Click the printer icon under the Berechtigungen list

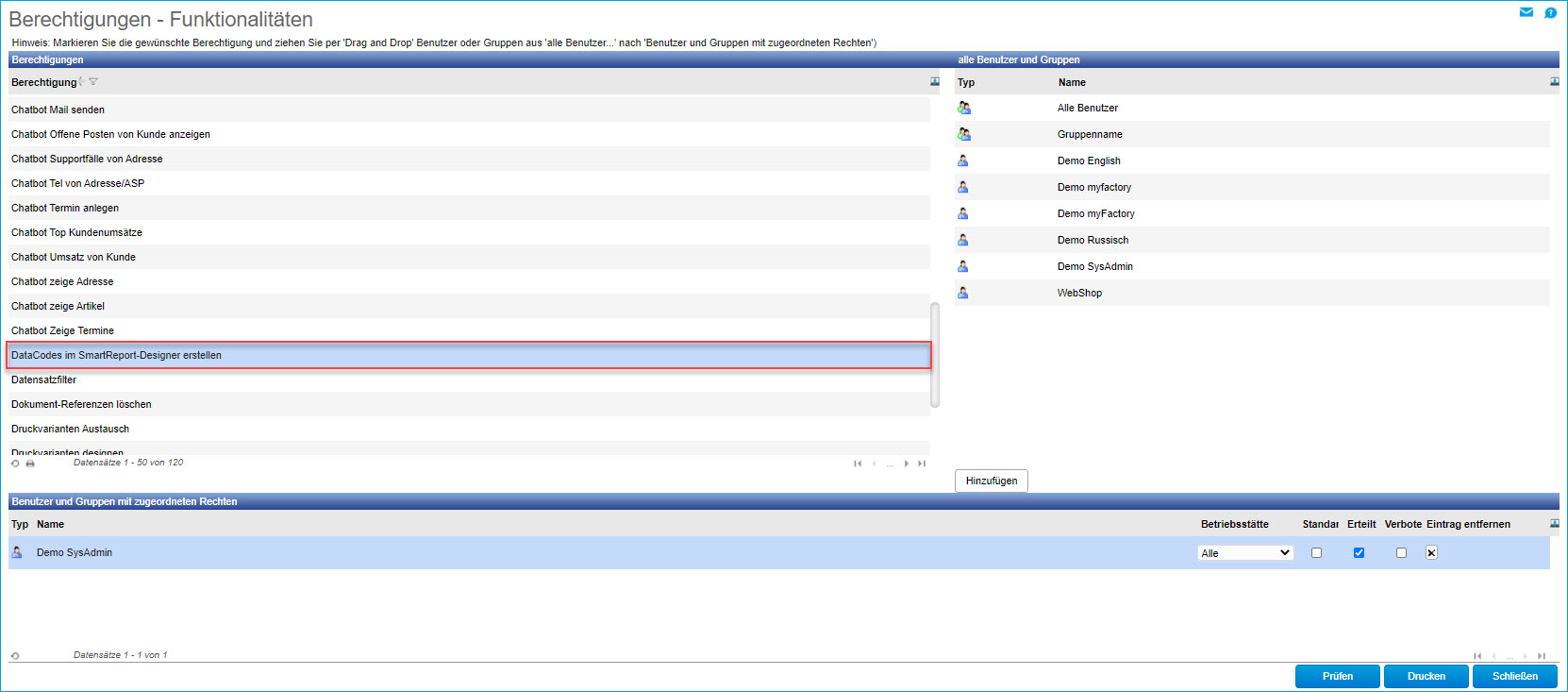(30, 464)
